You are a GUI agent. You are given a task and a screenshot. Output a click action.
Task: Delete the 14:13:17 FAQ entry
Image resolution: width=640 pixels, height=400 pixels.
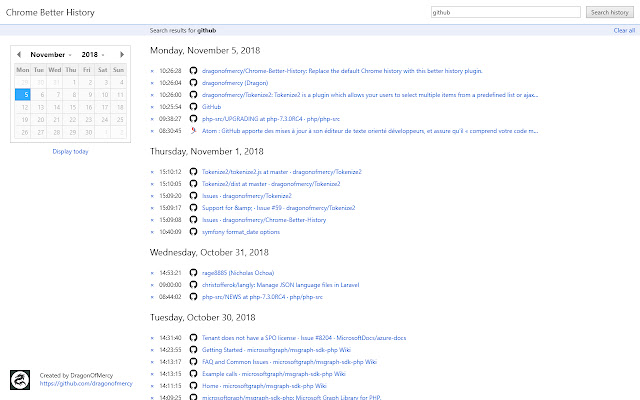coord(152,362)
